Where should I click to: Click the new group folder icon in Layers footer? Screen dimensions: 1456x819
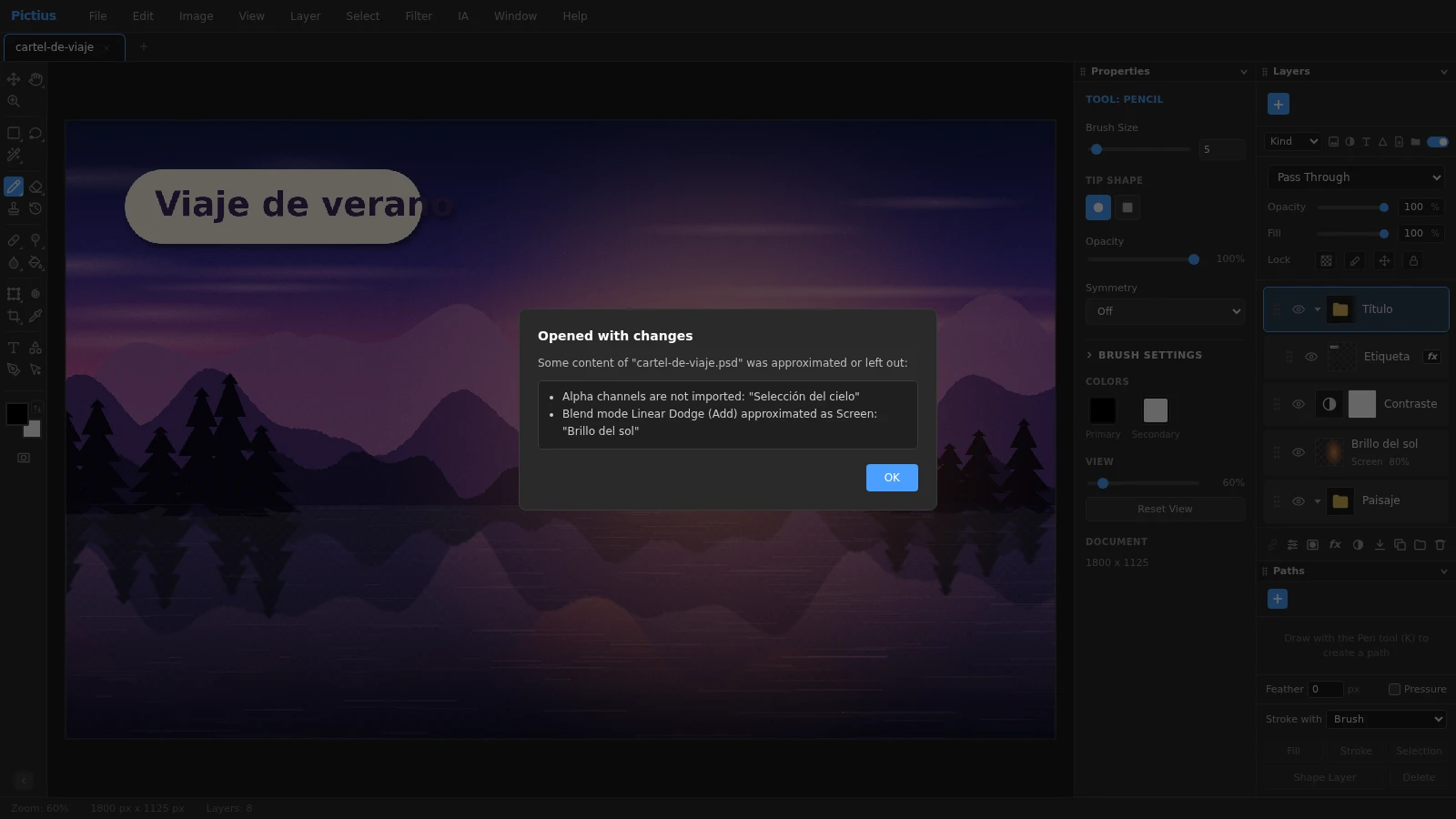pyautogui.click(x=1420, y=545)
